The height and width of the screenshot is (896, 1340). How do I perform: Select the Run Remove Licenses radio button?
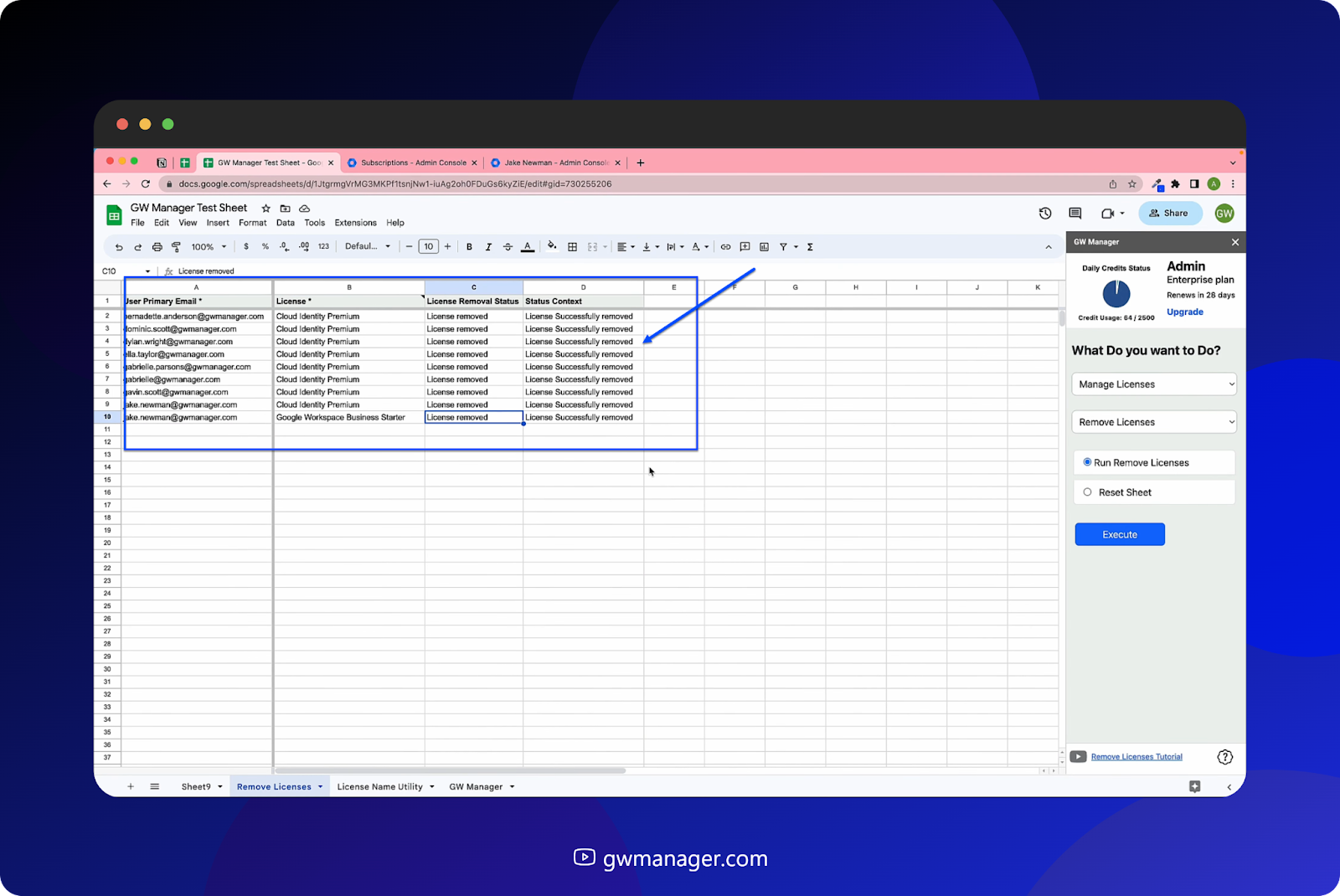[1086, 462]
